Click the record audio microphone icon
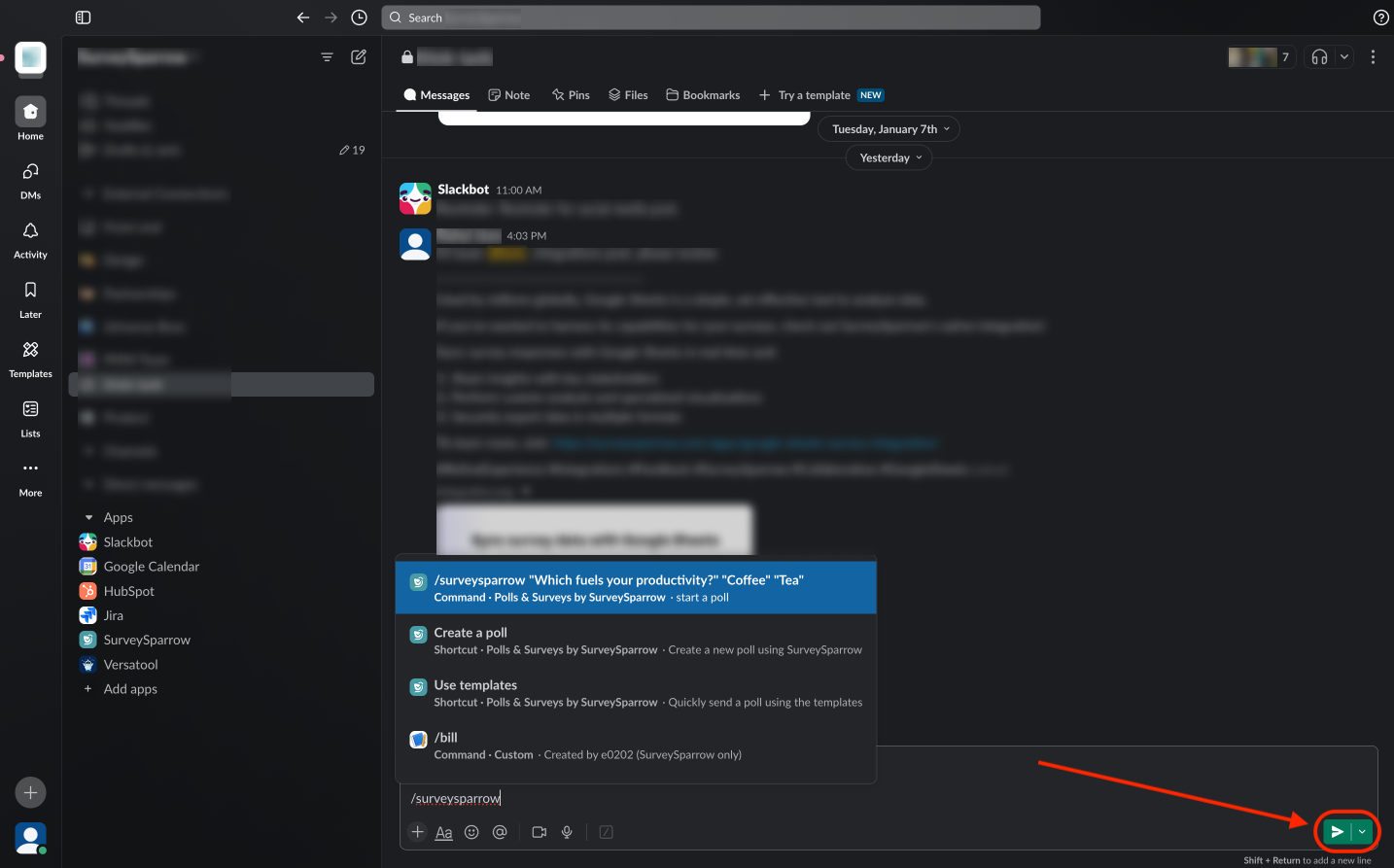The image size is (1394, 868). pos(567,832)
